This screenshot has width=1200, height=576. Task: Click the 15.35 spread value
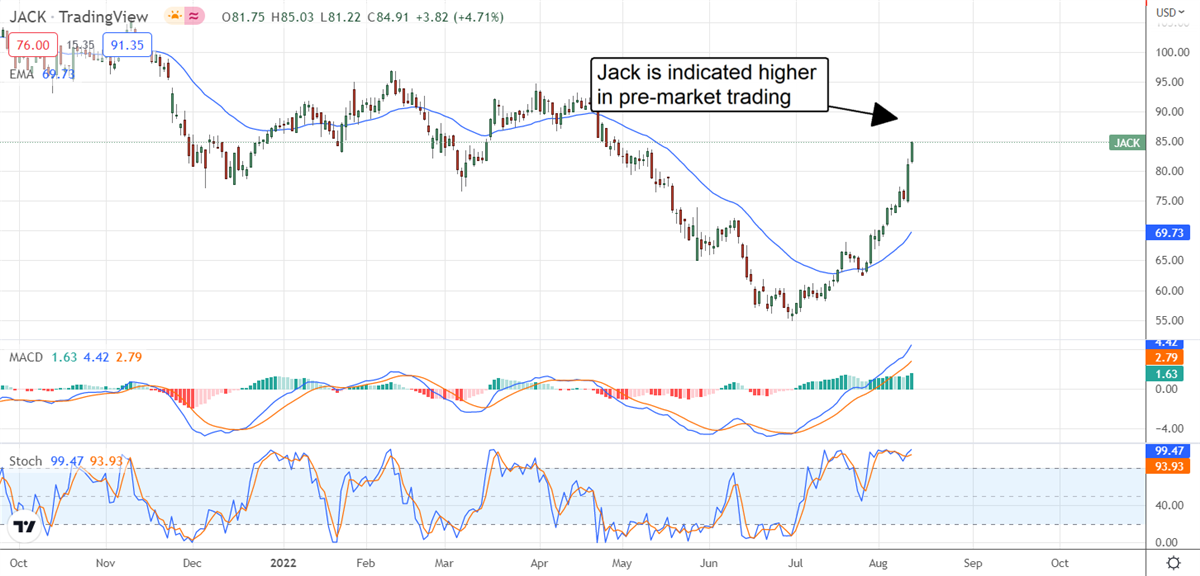[x=81, y=45]
